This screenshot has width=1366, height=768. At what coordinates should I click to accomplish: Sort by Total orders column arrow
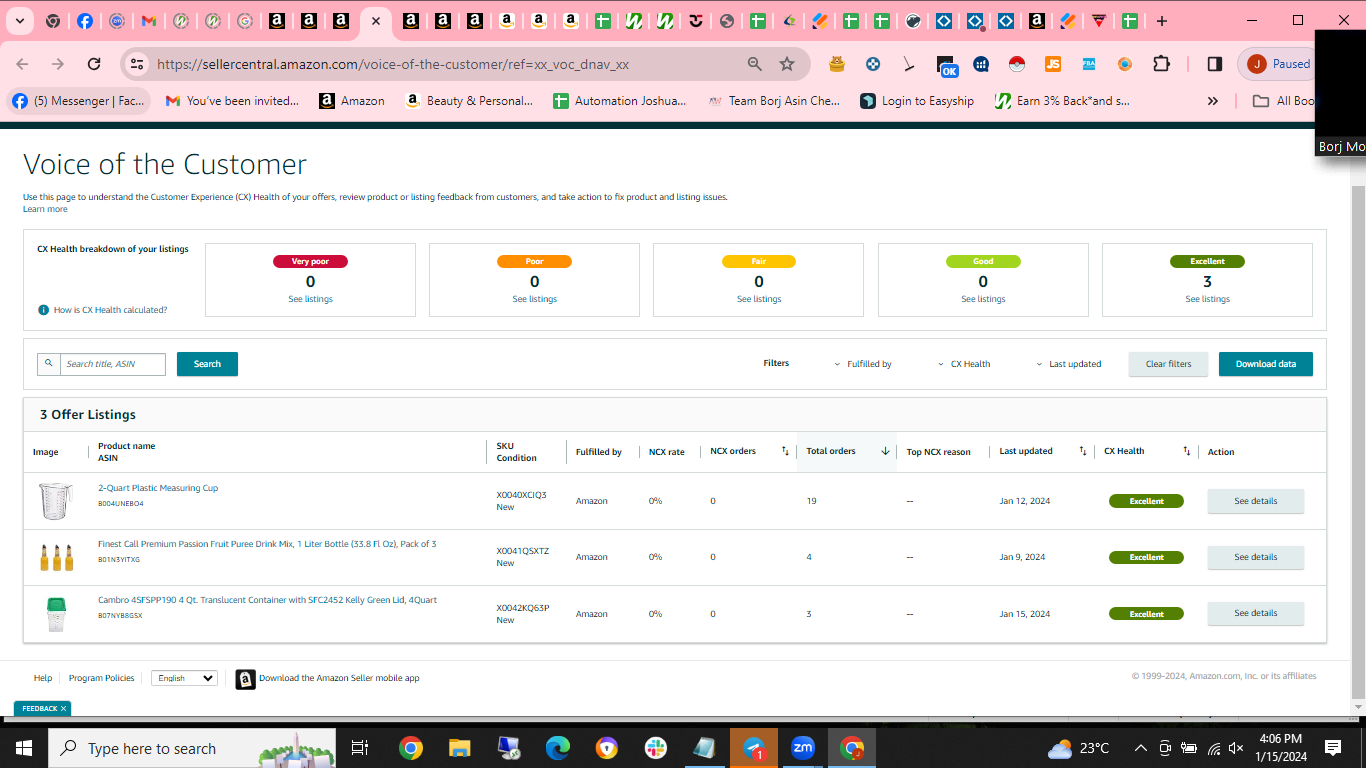pyautogui.click(x=885, y=451)
